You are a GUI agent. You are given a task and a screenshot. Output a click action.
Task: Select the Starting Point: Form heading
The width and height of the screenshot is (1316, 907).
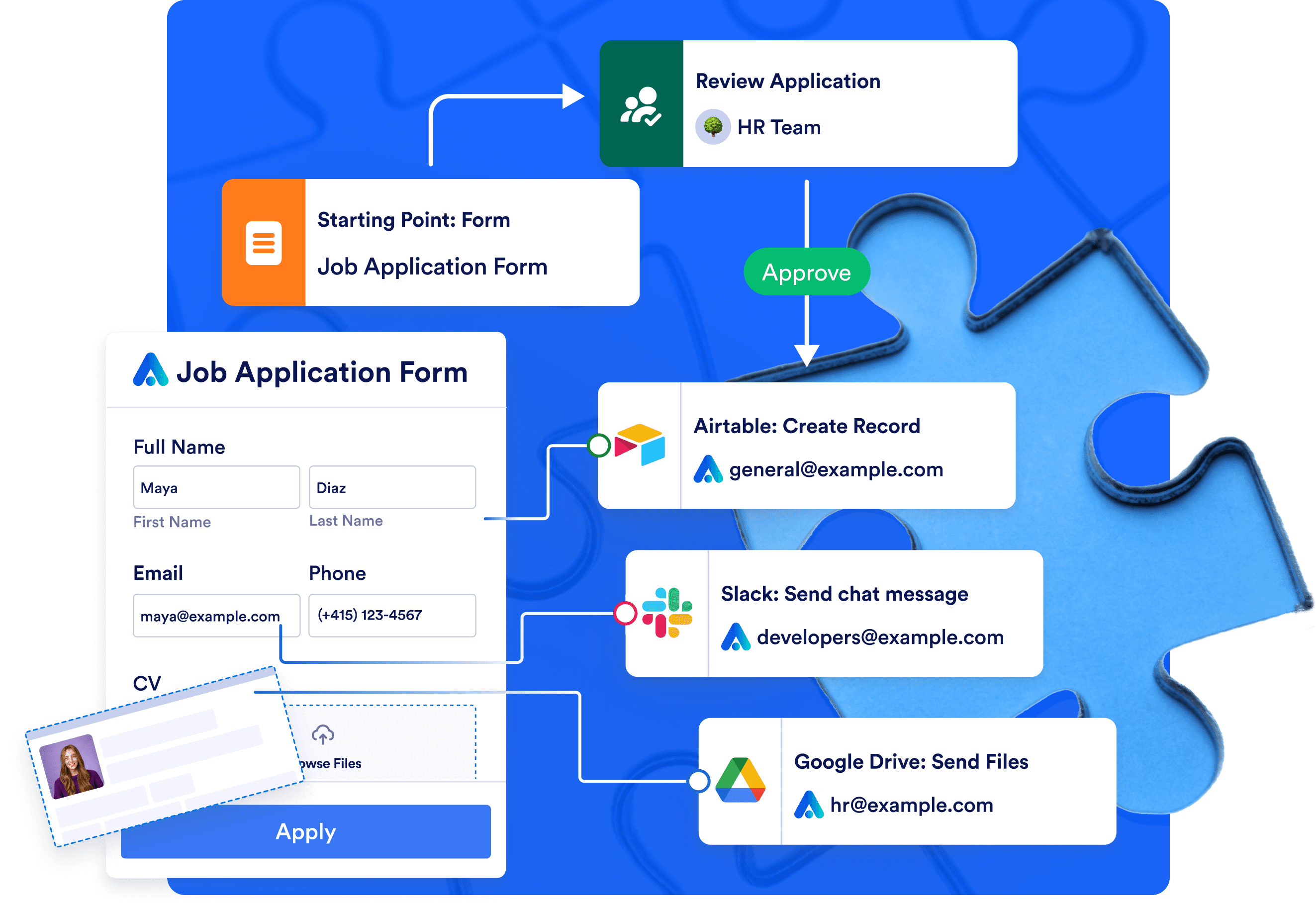pyautogui.click(x=414, y=220)
